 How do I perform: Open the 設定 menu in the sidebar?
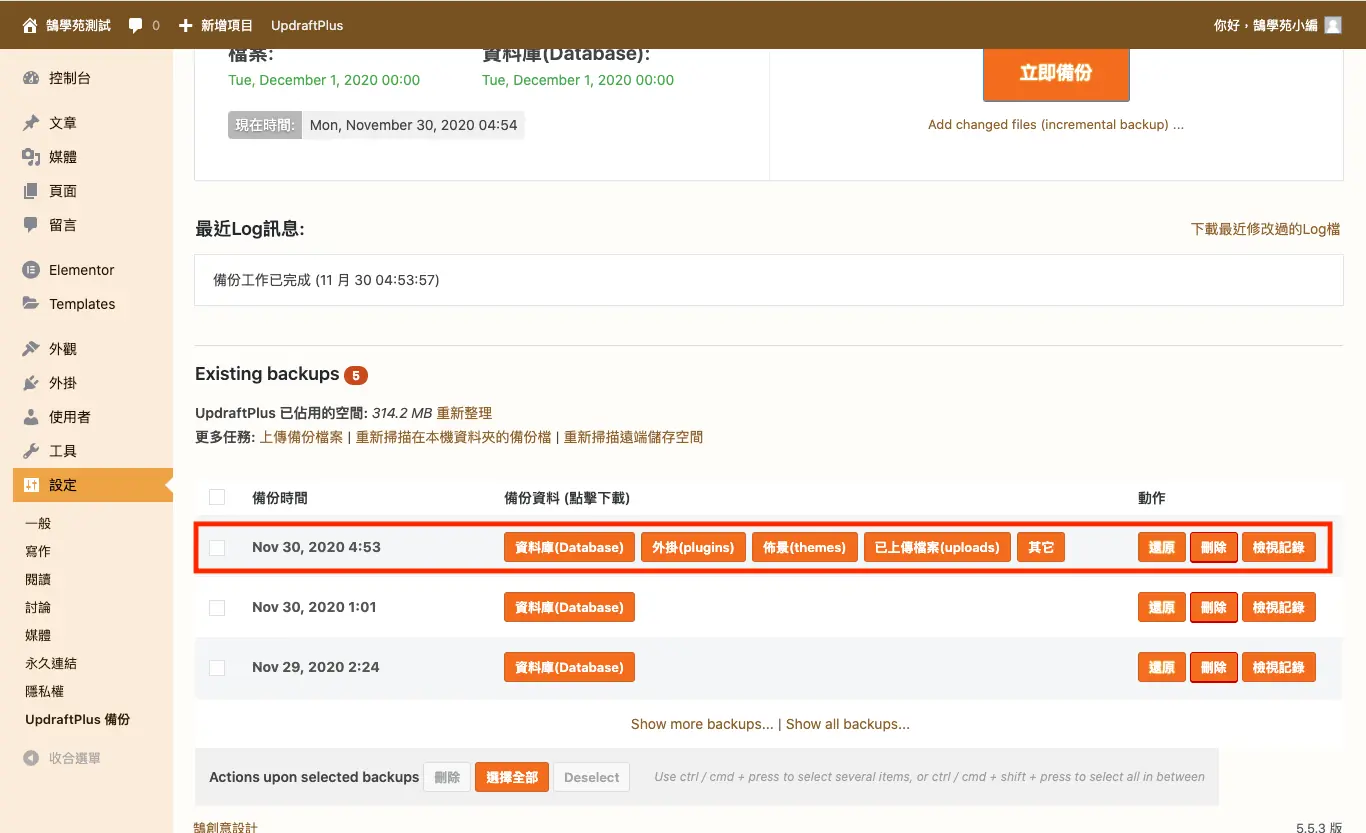(x=93, y=485)
